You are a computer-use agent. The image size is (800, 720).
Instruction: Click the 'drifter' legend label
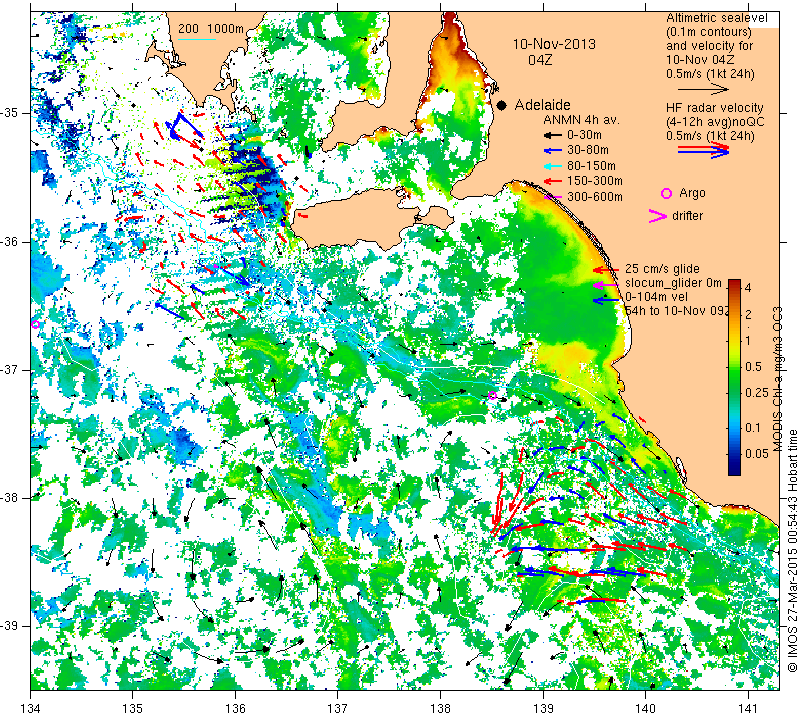pos(687,216)
